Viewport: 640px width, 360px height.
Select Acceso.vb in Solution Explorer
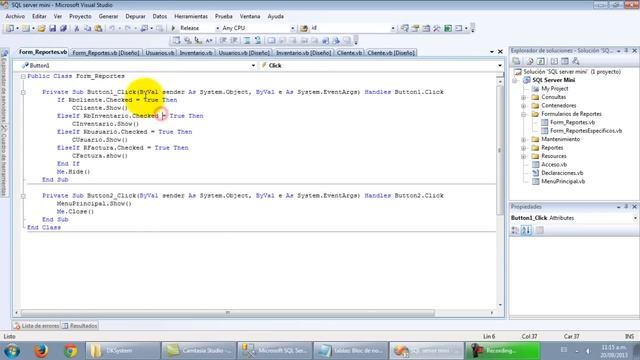(x=554, y=164)
